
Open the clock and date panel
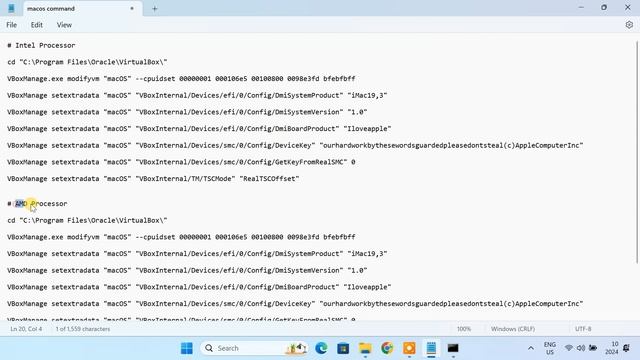click(611, 348)
